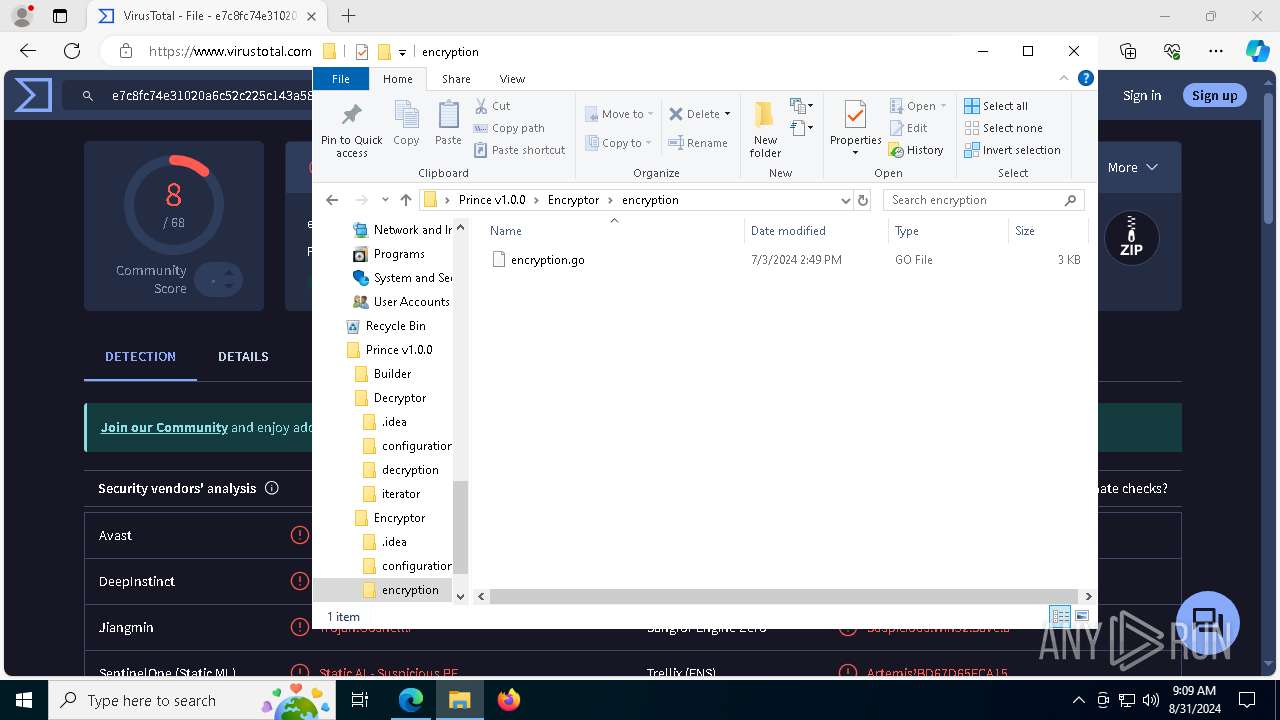The image size is (1280, 720).
Task: Switch to the Share ribbon tab
Action: pos(456,79)
